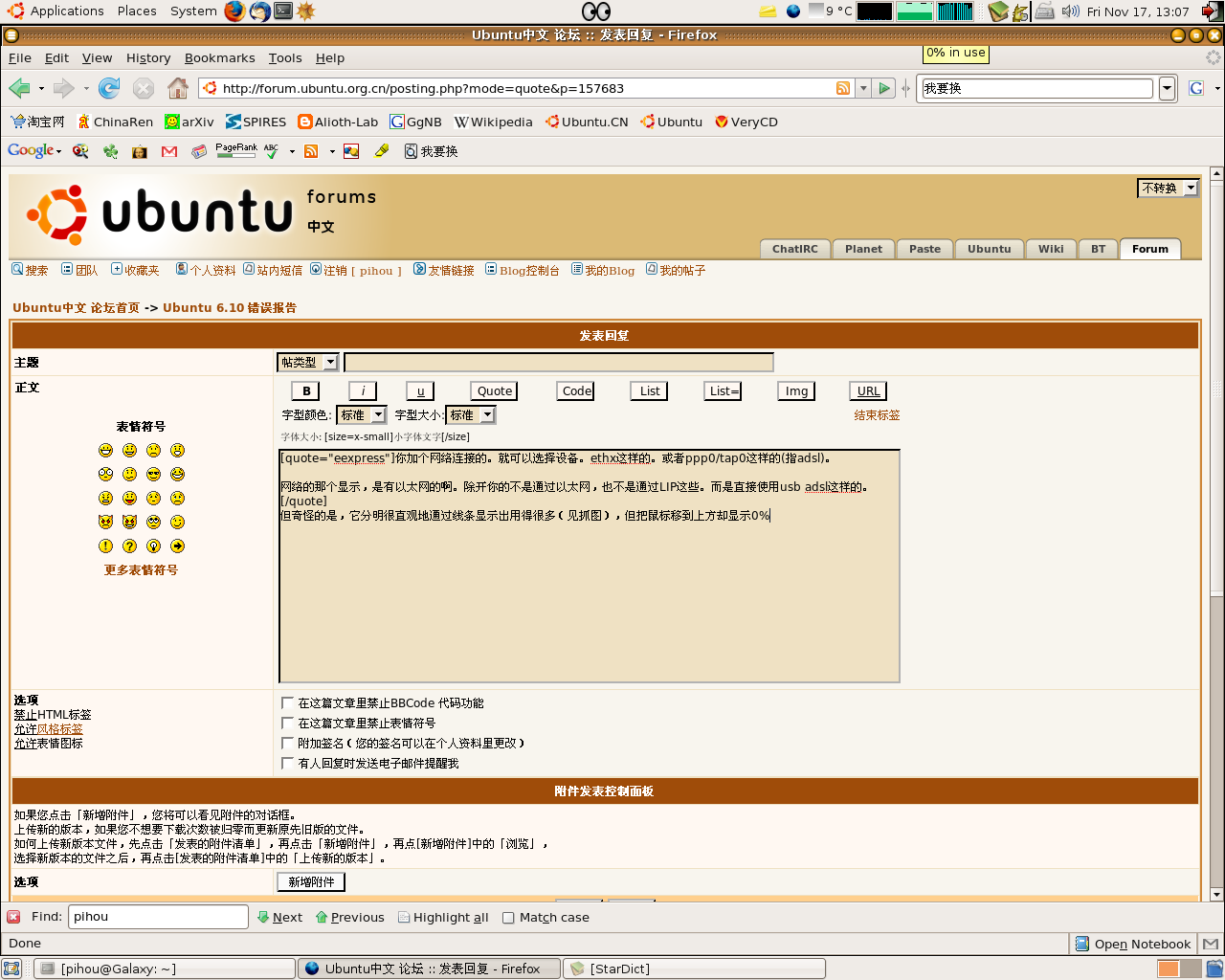The height and width of the screenshot is (980, 1225).
Task: Click the Google search engine icon
Action: [1196, 88]
